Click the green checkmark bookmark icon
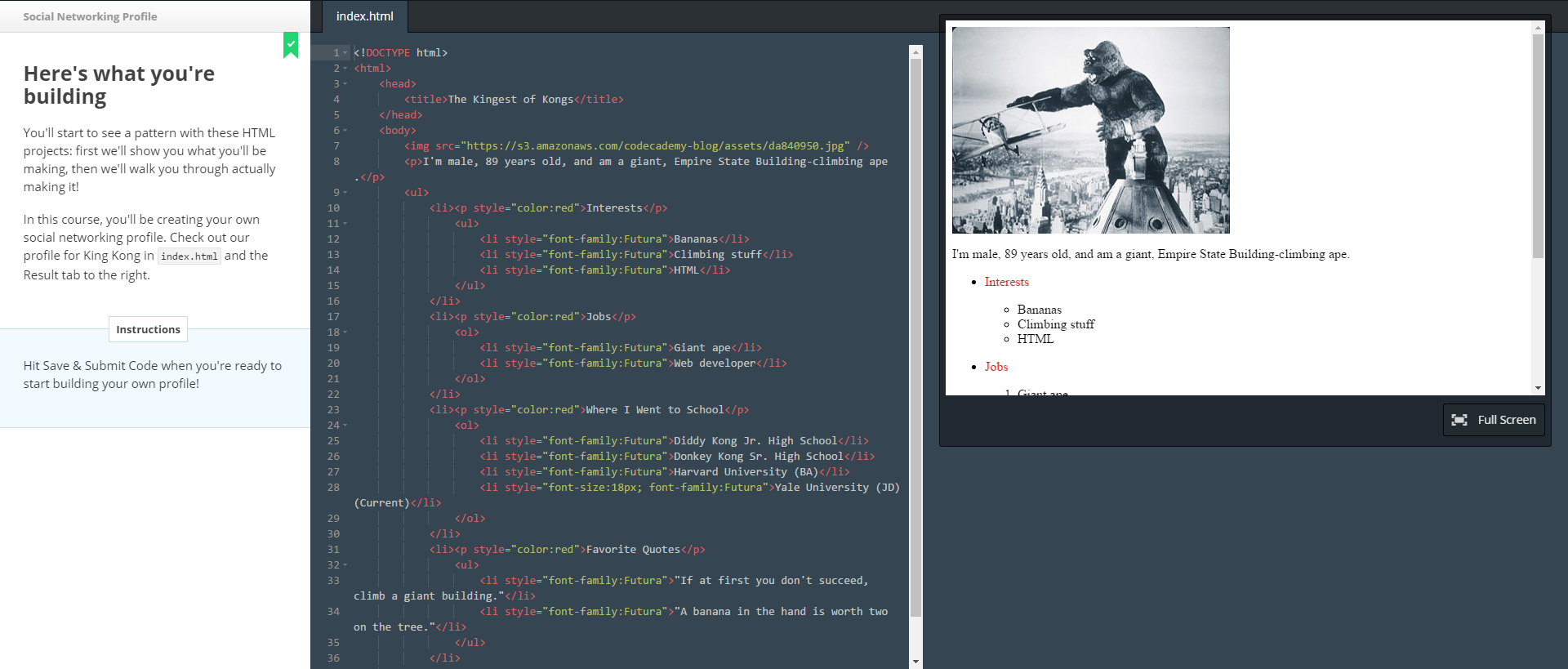The width and height of the screenshot is (1568, 669). click(291, 45)
